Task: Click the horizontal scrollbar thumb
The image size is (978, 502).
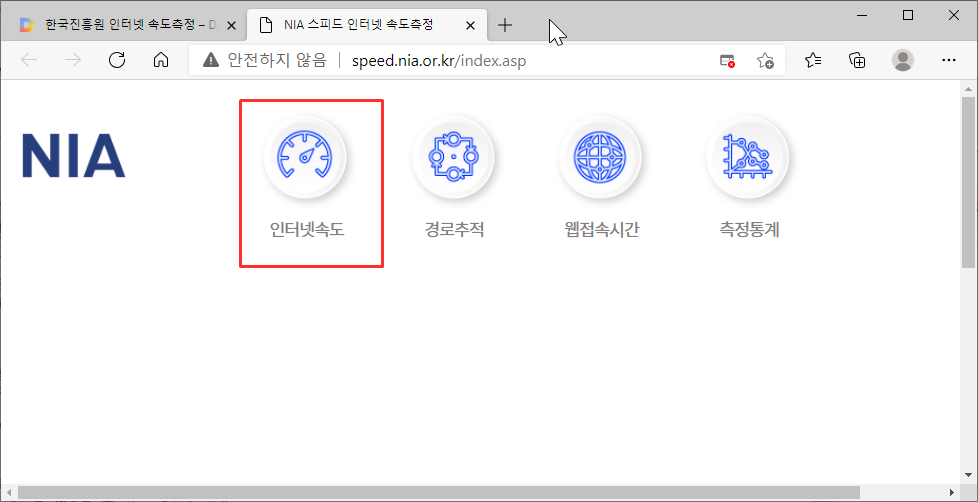Action: (439, 492)
